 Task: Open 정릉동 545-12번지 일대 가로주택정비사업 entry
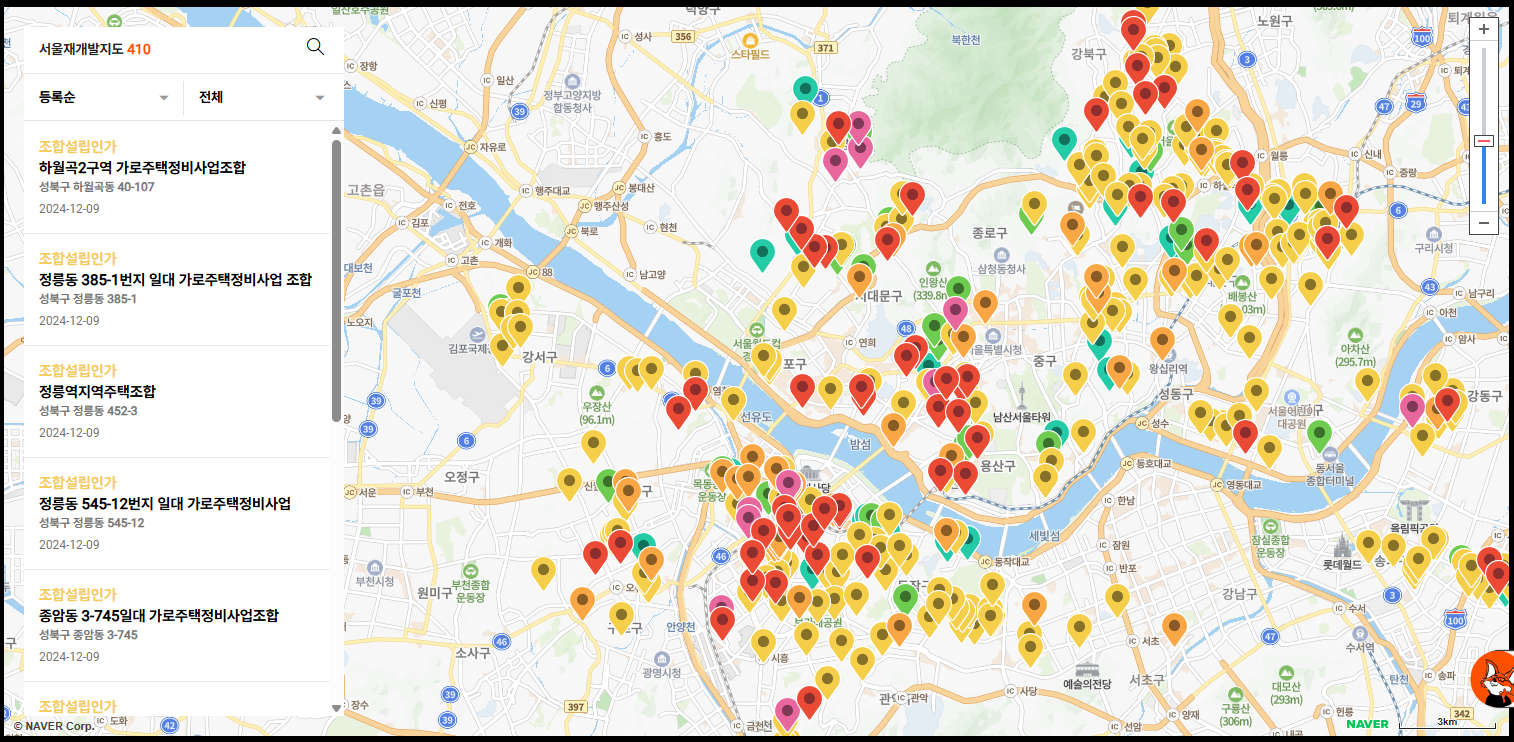pos(177,514)
